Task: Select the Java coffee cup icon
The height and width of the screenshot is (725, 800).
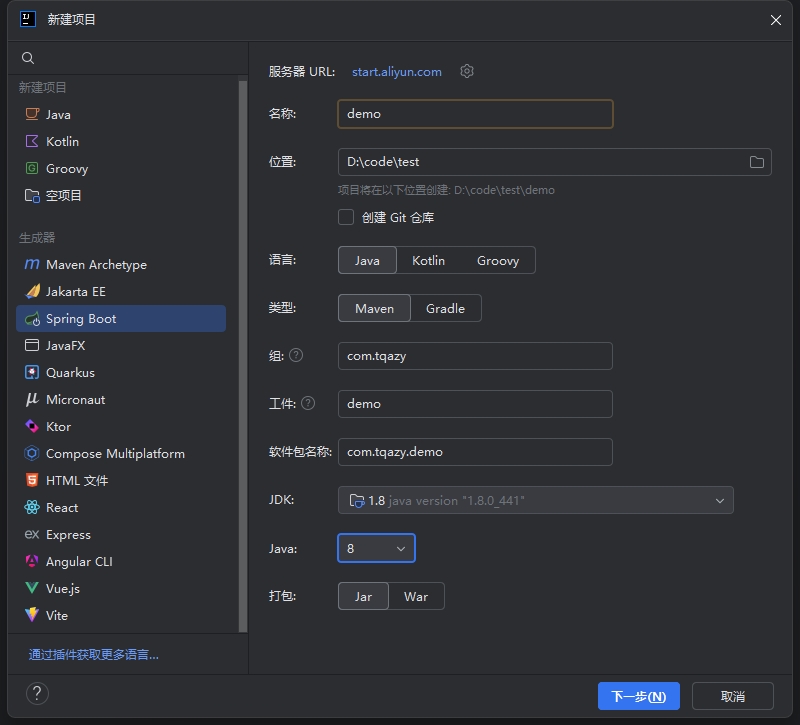Action: click(x=32, y=114)
